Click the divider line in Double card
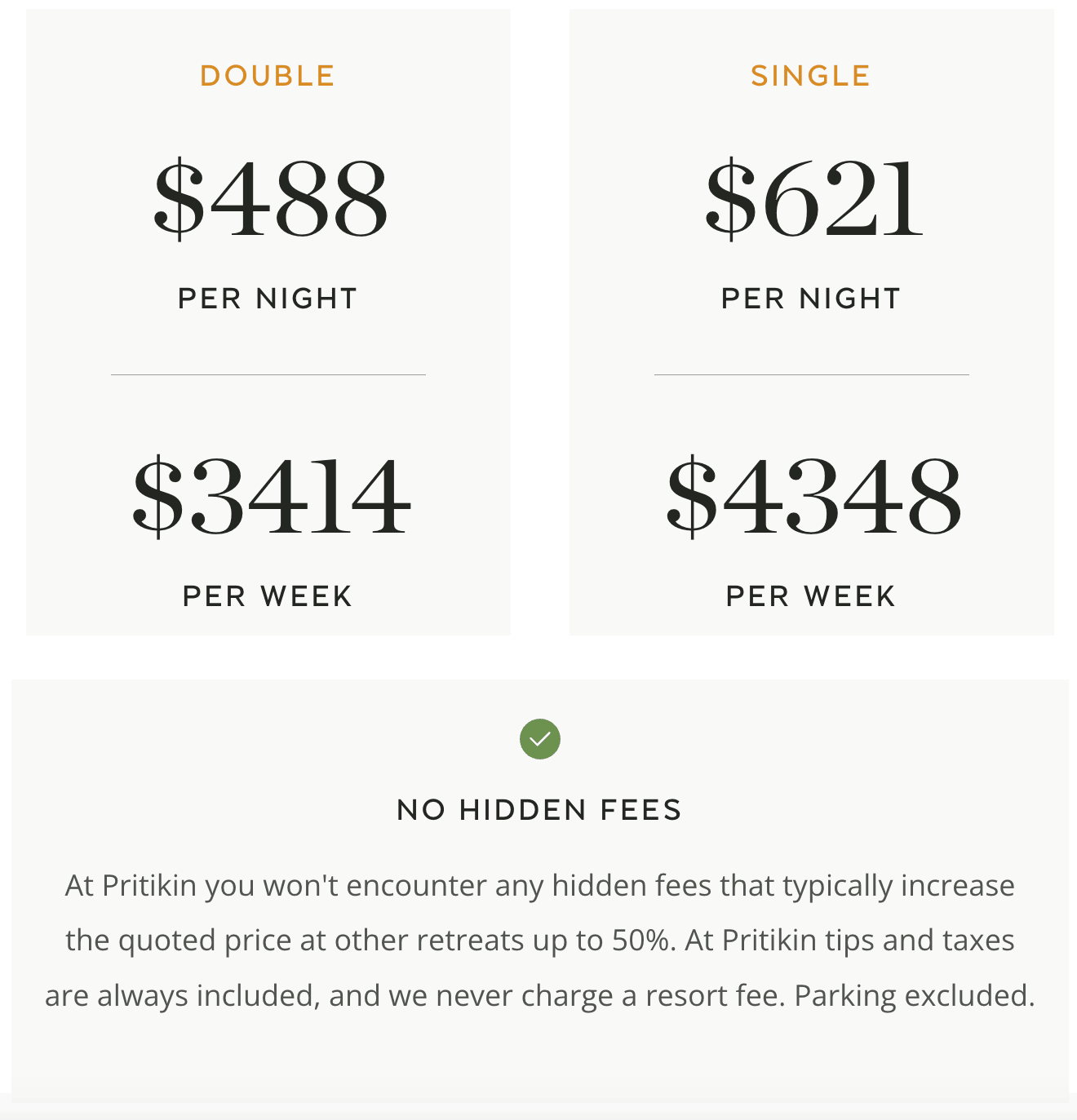The width and height of the screenshot is (1077, 1120). click(268, 374)
